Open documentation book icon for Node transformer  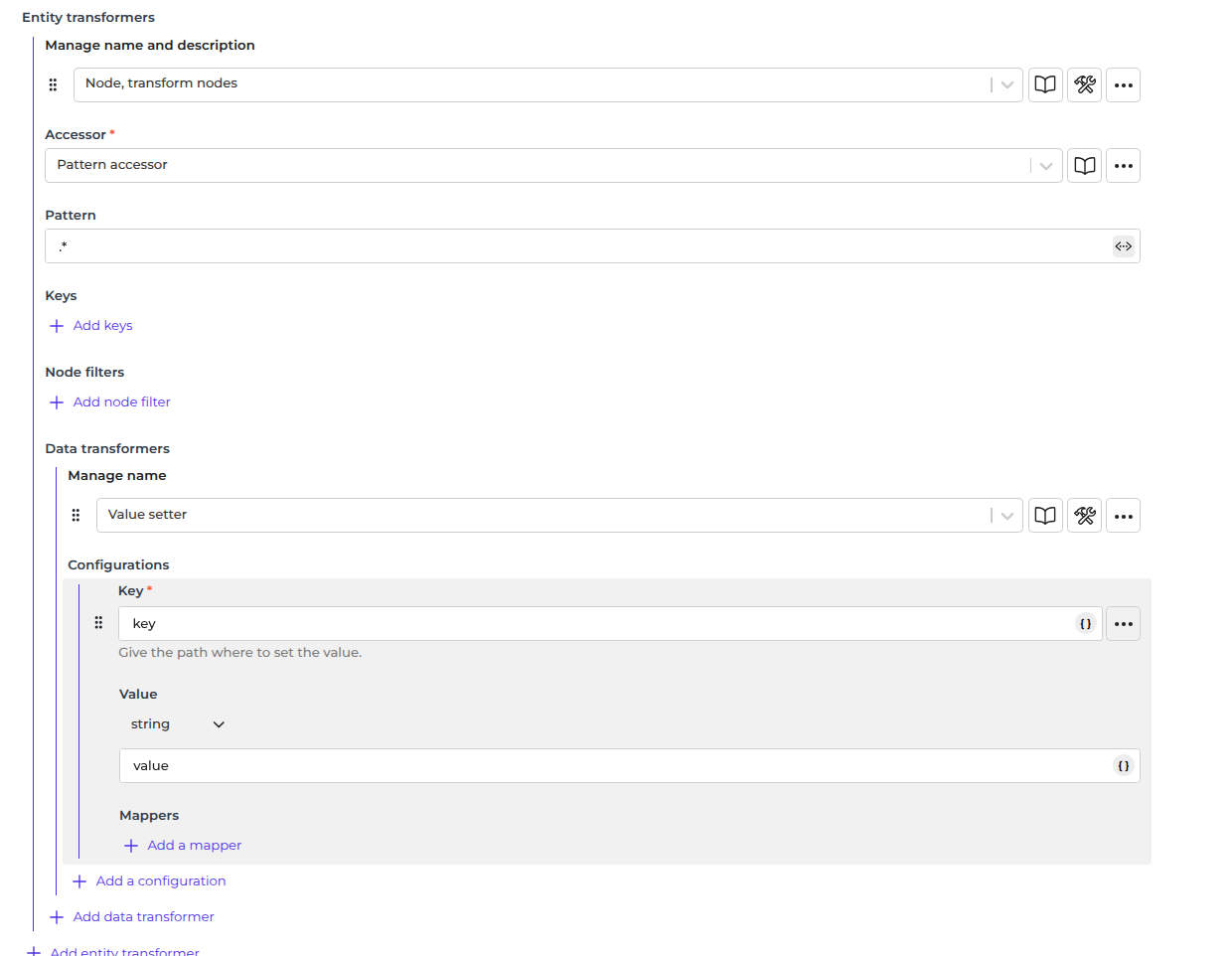(1045, 84)
